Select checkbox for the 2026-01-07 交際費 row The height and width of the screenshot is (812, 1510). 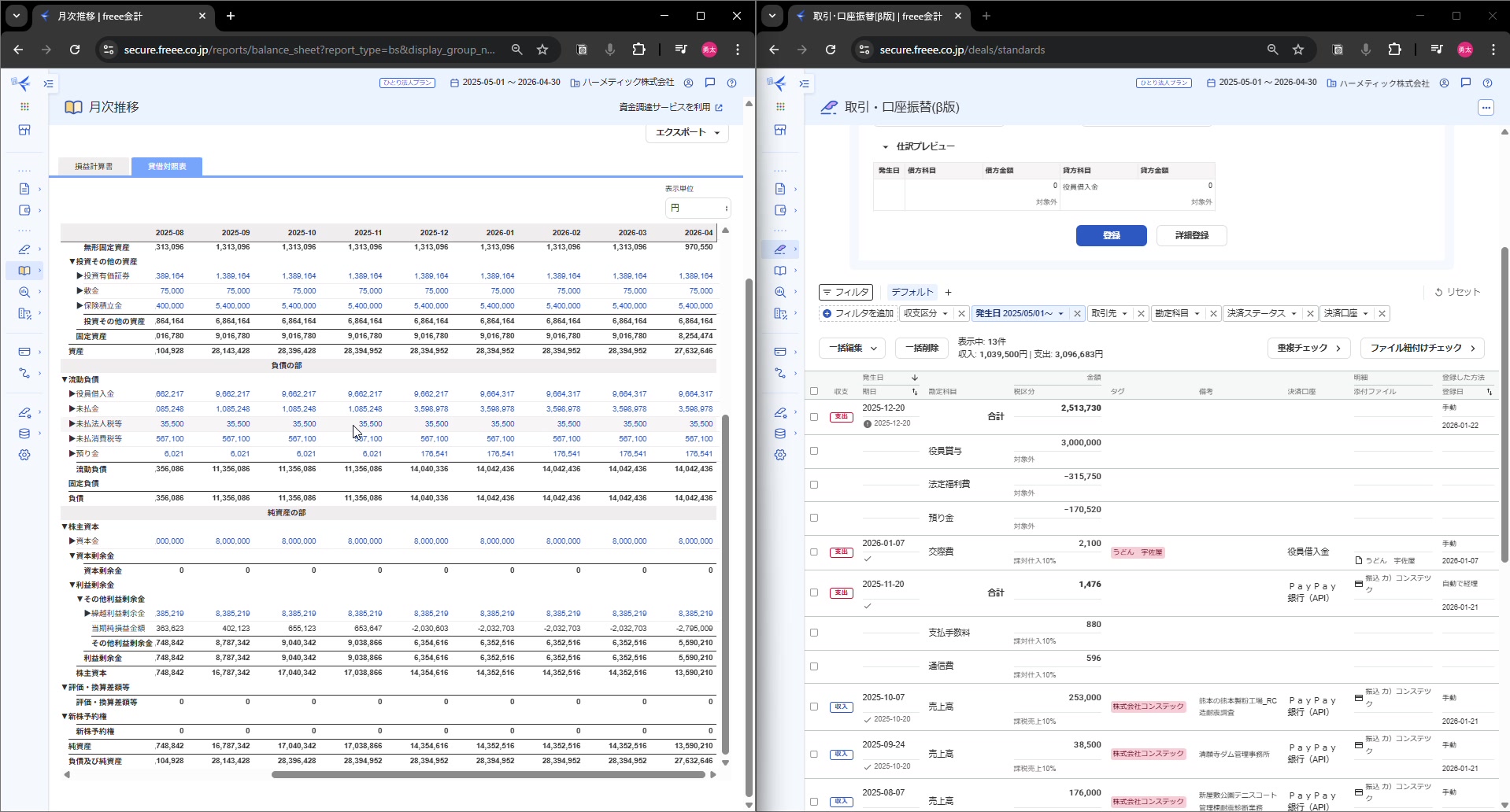point(814,552)
